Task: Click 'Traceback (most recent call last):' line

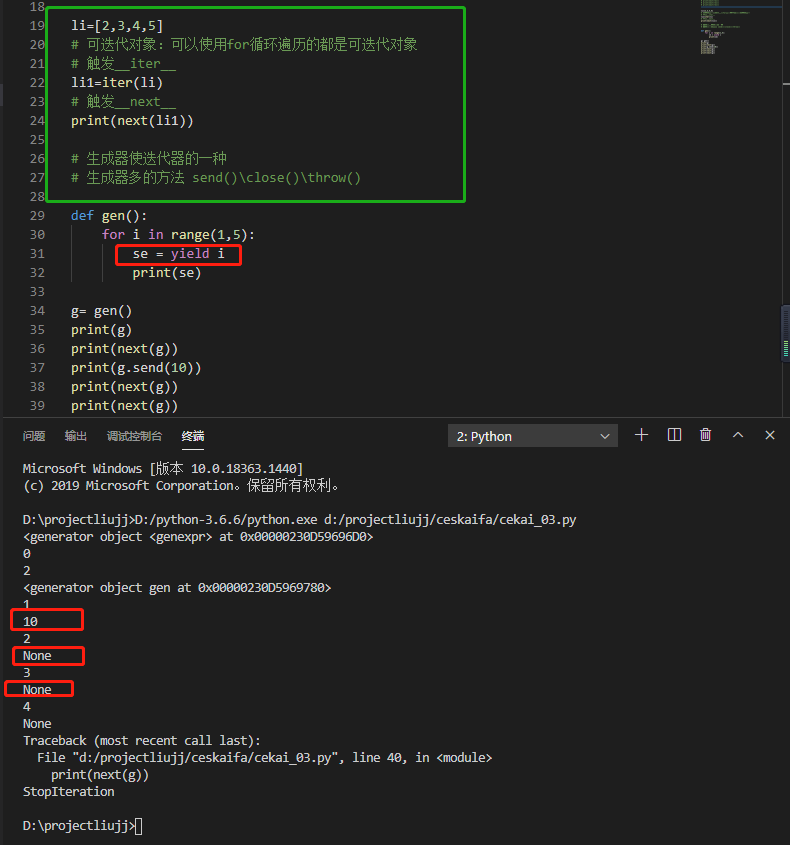Action: pos(142,741)
